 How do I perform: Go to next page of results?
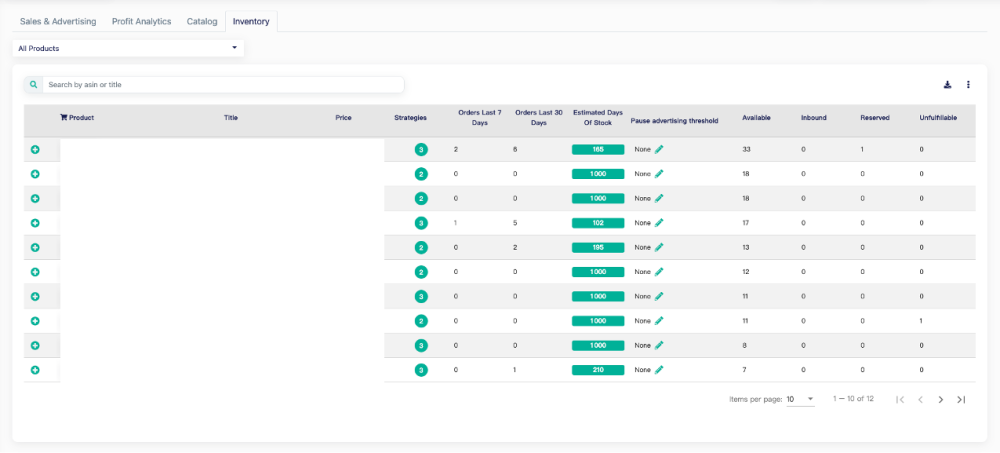pyautogui.click(x=940, y=399)
